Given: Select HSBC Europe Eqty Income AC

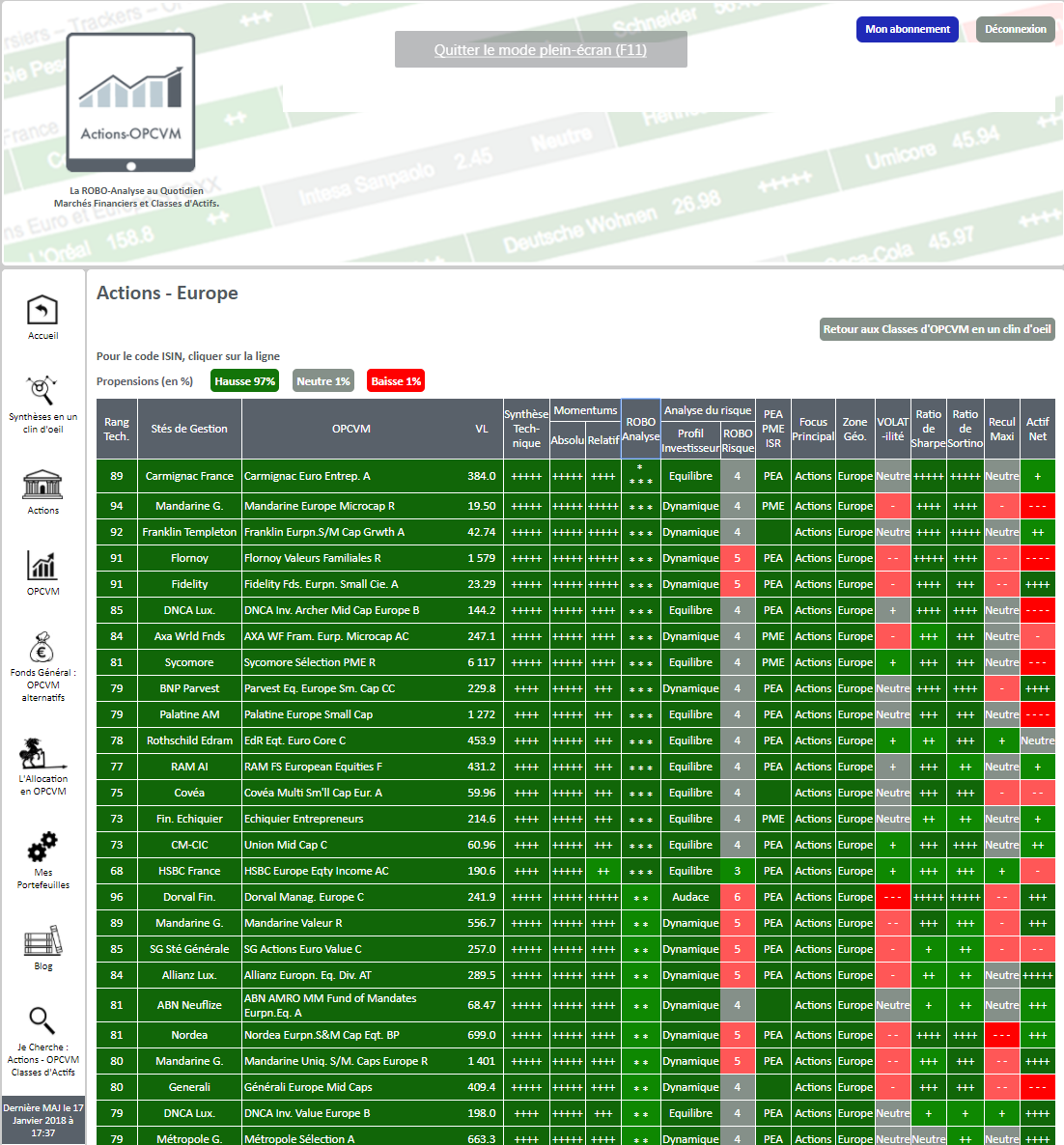Looking at the screenshot, I should [x=575, y=871].
